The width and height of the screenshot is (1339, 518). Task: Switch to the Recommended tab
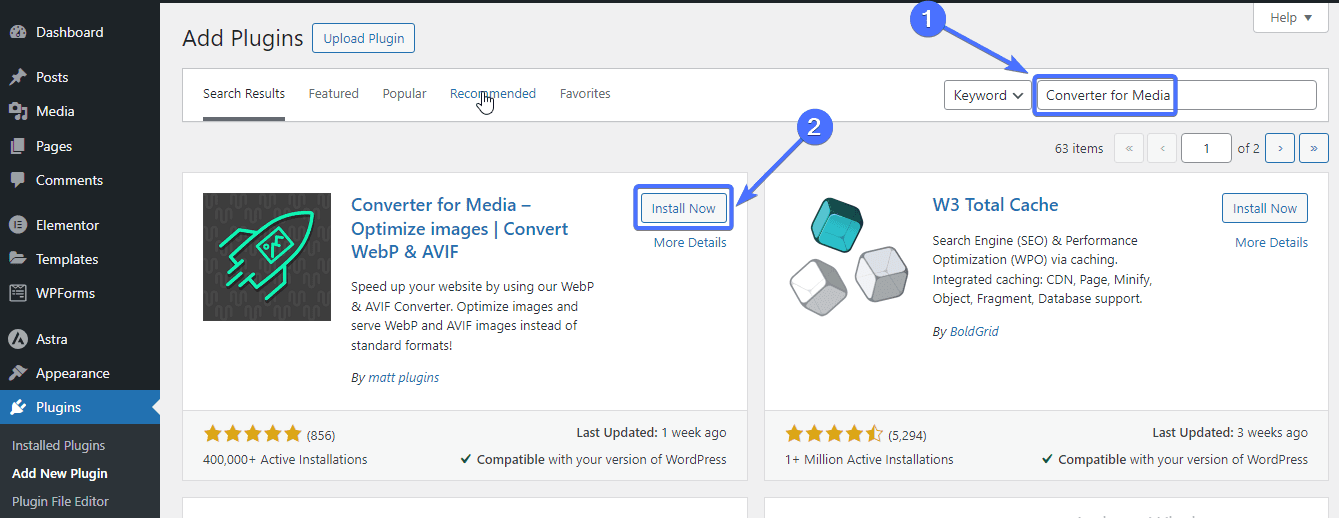tap(493, 94)
